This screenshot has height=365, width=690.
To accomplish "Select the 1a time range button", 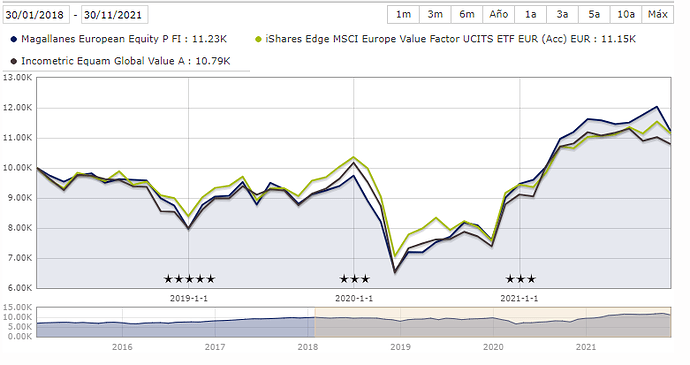I will 531,15.
